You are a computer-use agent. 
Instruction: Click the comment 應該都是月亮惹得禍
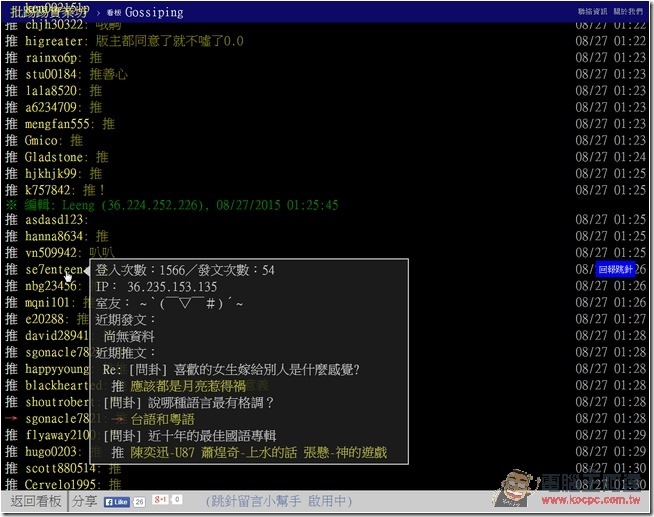(188, 386)
